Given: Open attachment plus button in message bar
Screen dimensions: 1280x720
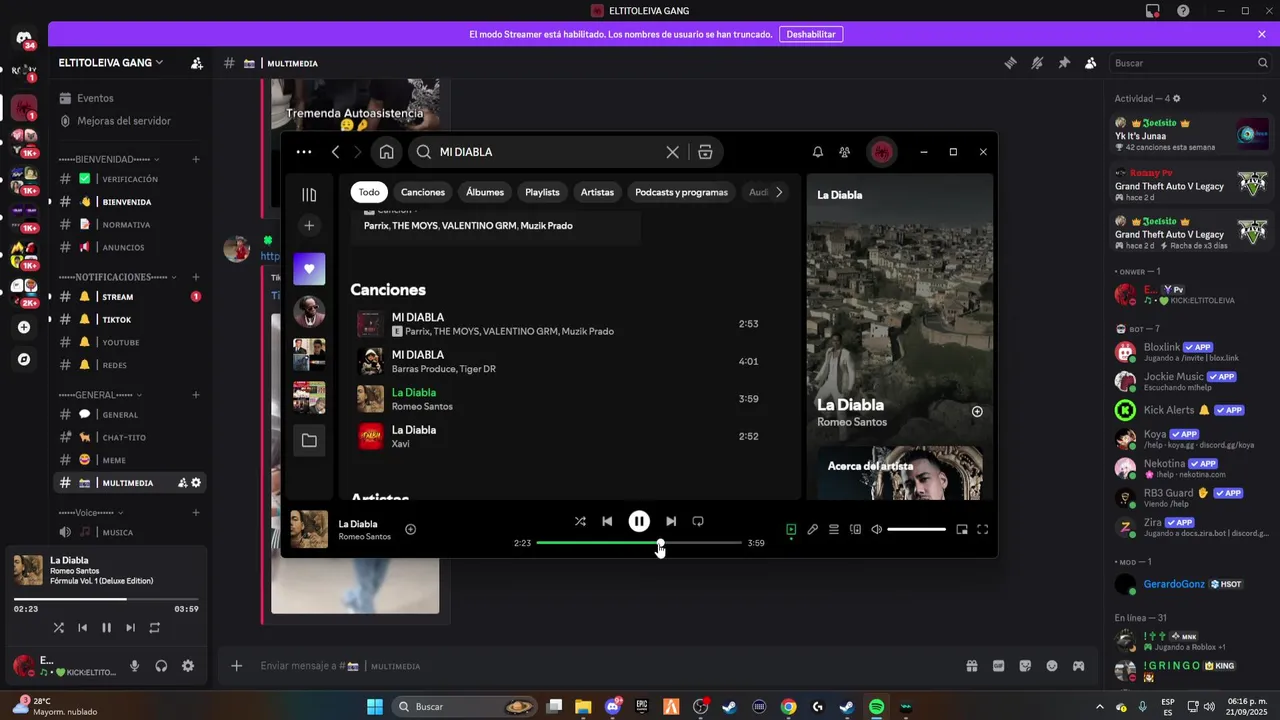Looking at the screenshot, I should (236, 666).
